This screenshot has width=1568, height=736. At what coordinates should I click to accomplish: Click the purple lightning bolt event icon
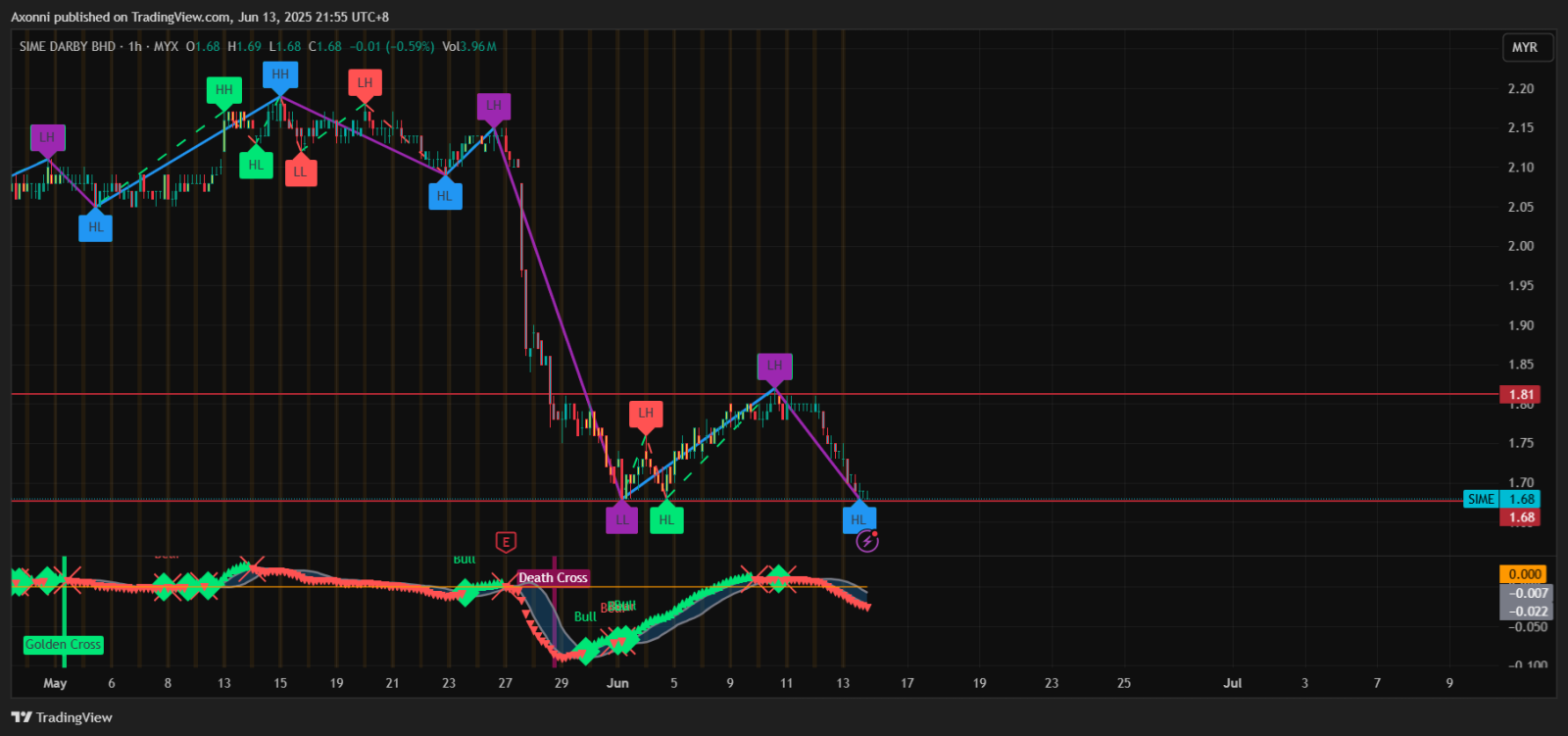[x=867, y=541]
